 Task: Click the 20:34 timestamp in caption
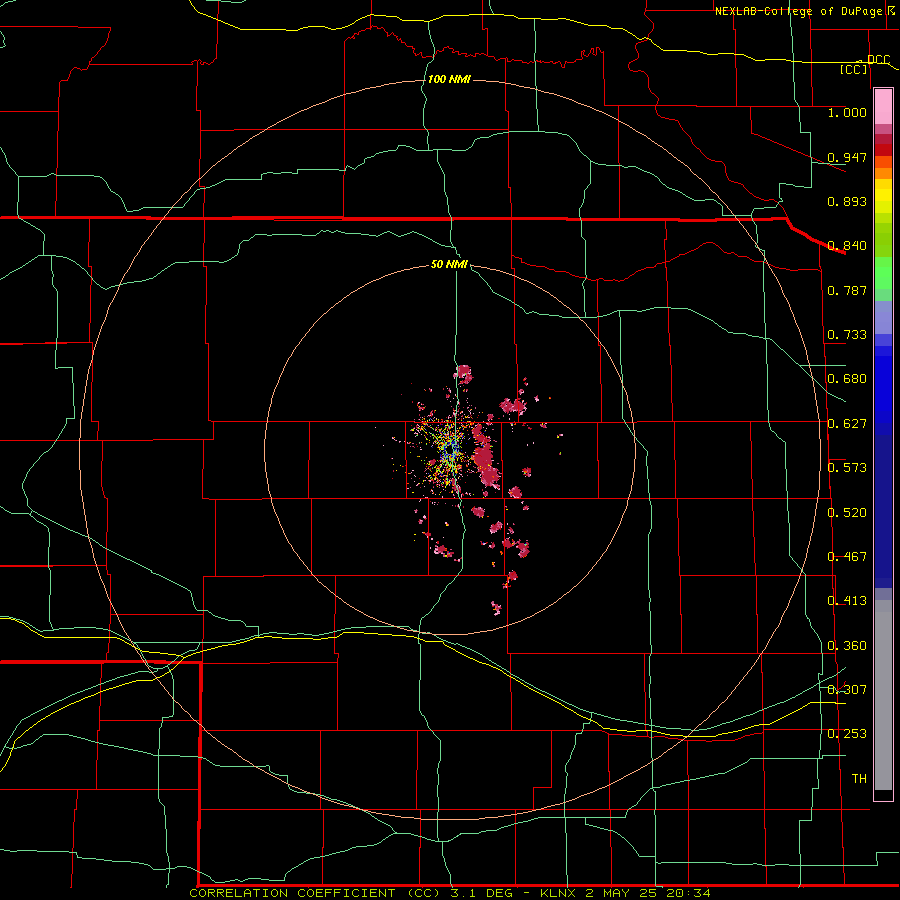pyautogui.click(x=688, y=893)
